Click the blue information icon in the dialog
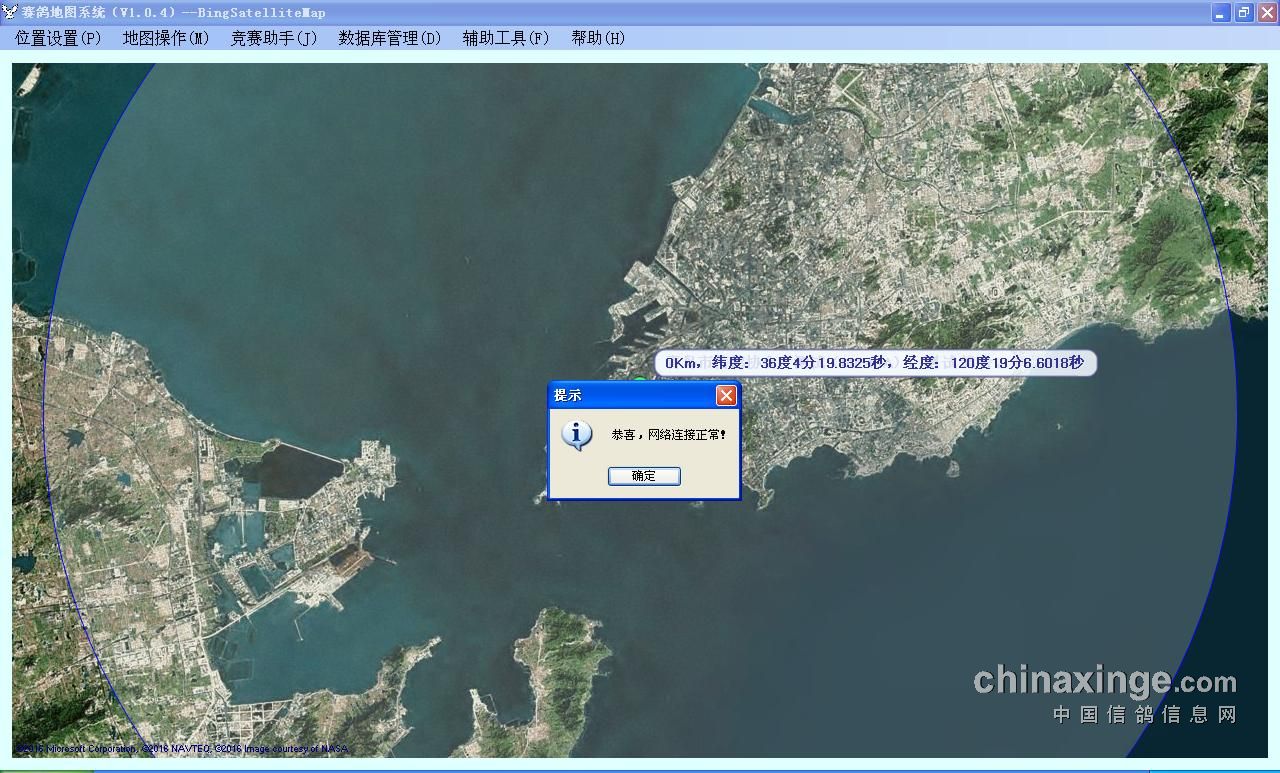This screenshot has width=1280, height=773. pos(577,436)
